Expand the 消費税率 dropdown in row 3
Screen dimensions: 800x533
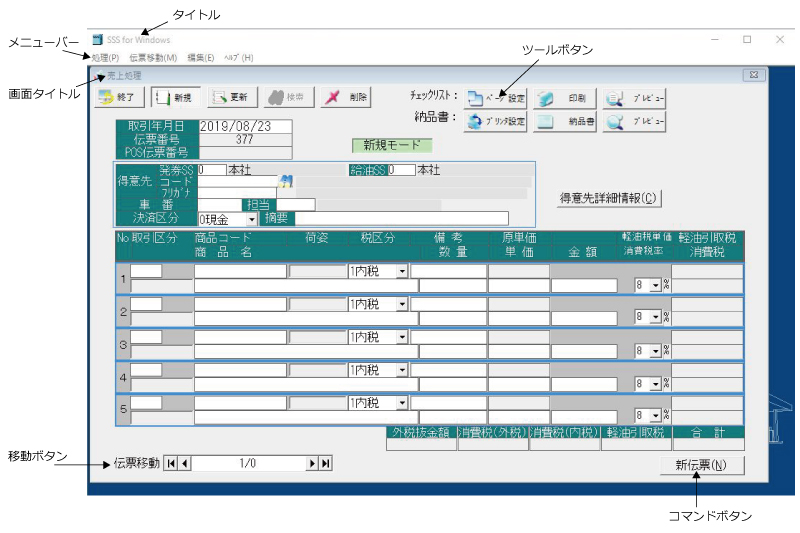coord(655,352)
